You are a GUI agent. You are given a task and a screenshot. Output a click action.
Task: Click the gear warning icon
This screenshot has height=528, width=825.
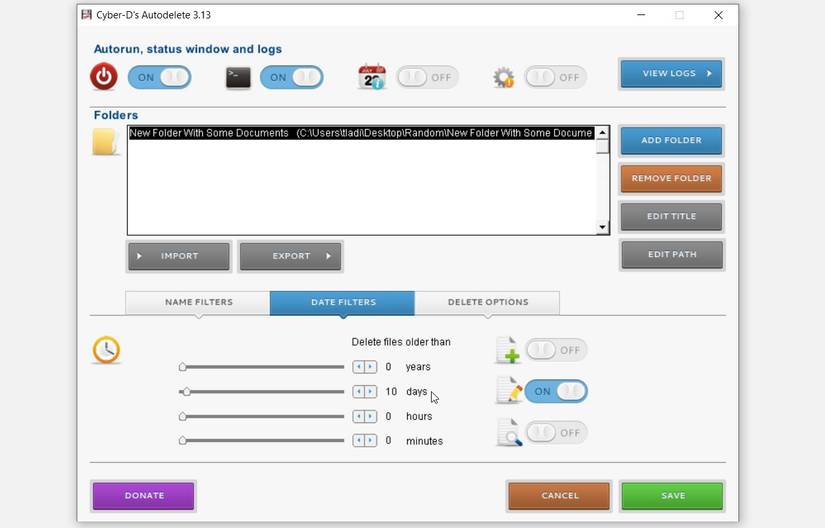(x=504, y=78)
